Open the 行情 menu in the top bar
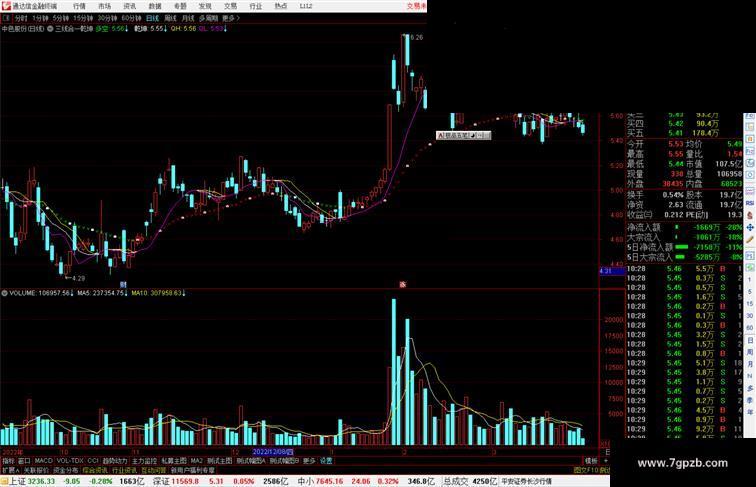Screen dimensions: 756x487 coord(80,6)
